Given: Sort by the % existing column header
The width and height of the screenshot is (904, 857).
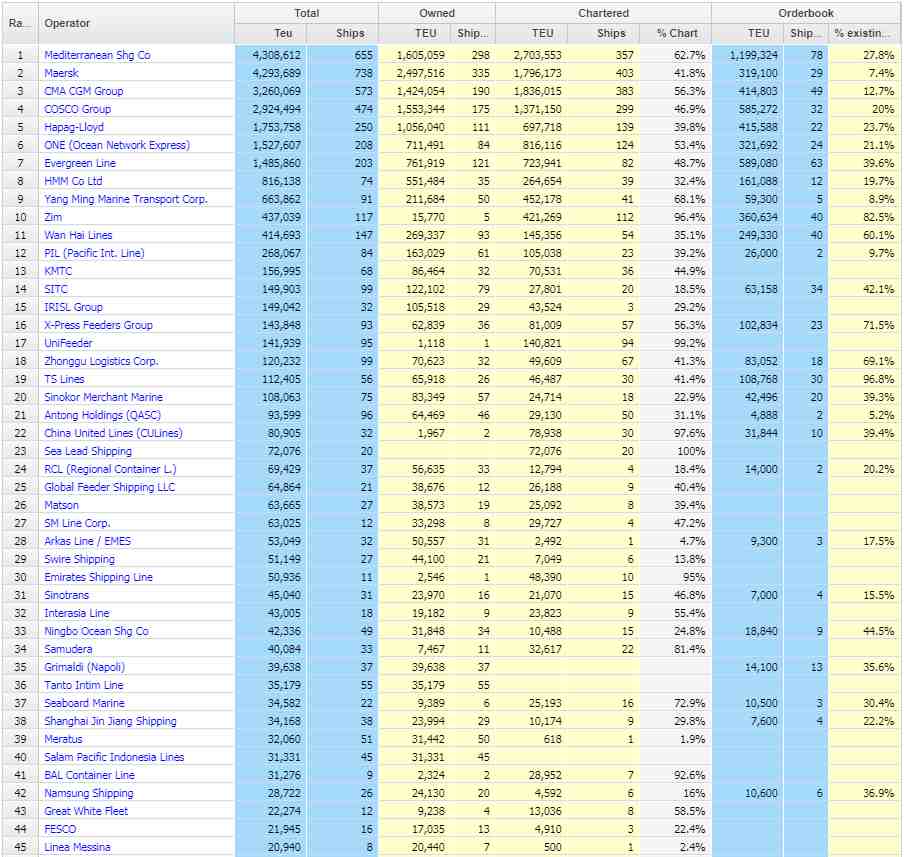Looking at the screenshot, I should pyautogui.click(x=864, y=33).
